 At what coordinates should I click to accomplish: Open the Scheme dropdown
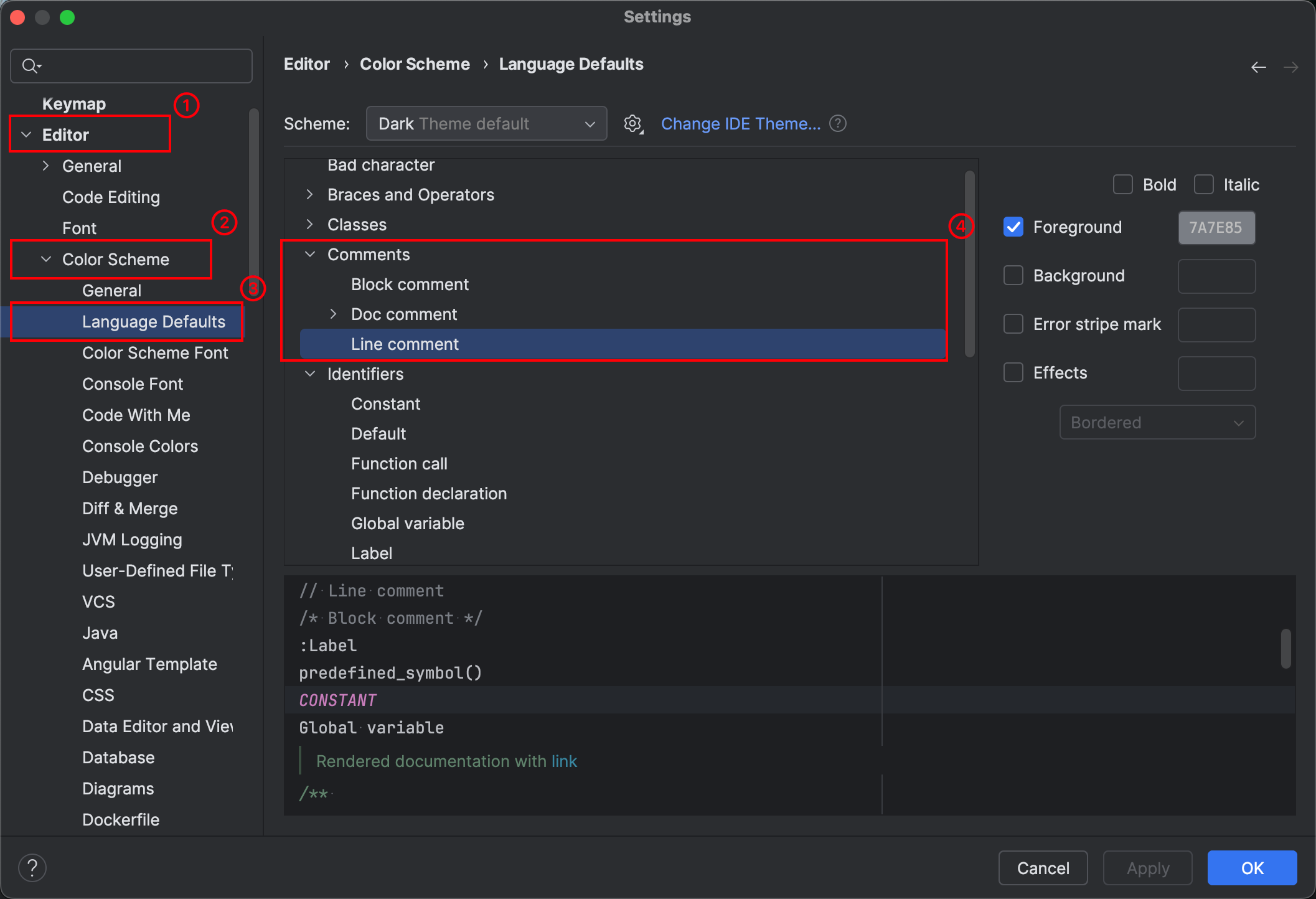tap(486, 124)
